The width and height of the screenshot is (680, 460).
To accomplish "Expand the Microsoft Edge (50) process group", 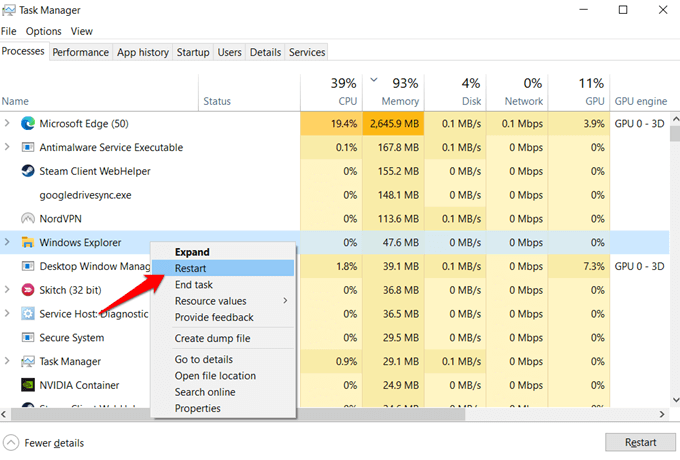I will click(x=7, y=124).
